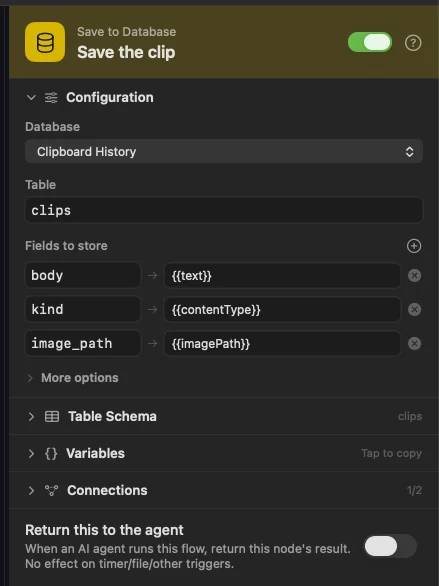Click the {{imagePath}} value field

point(282,343)
